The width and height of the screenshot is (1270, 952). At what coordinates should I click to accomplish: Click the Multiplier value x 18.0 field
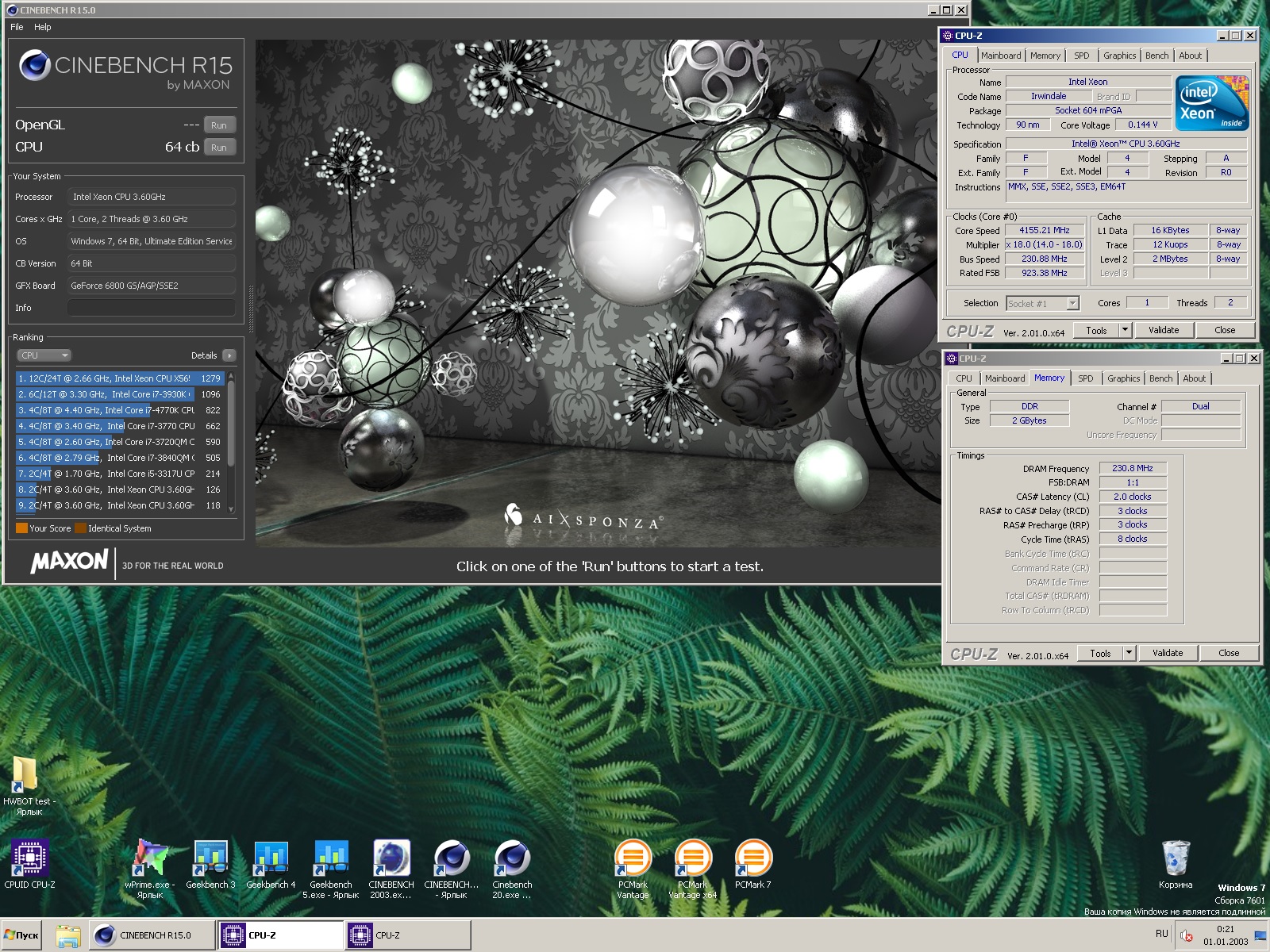pos(1044,244)
